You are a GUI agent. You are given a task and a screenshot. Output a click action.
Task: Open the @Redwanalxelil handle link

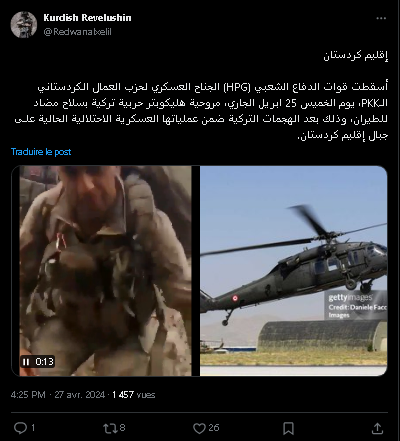pos(77,32)
